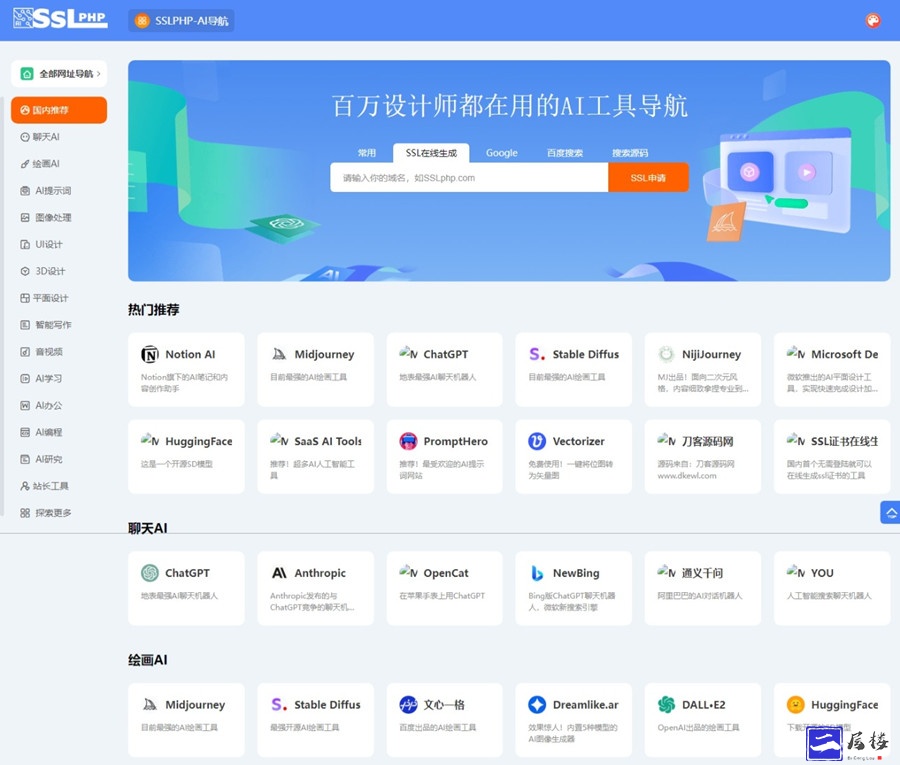The image size is (900, 765).
Task: Open the Microsoft Designer card
Action: click(x=832, y=370)
